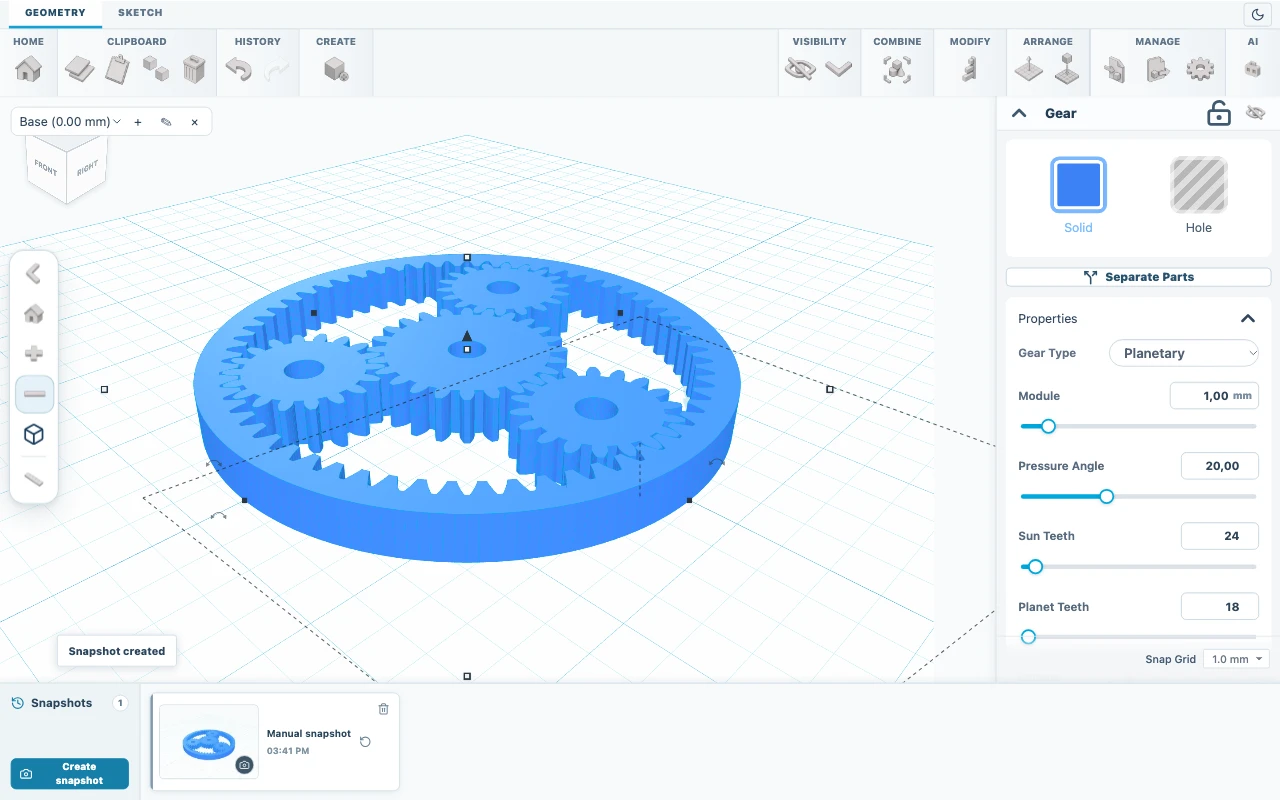Collapse the Gear panel header chevron

pos(1019,113)
